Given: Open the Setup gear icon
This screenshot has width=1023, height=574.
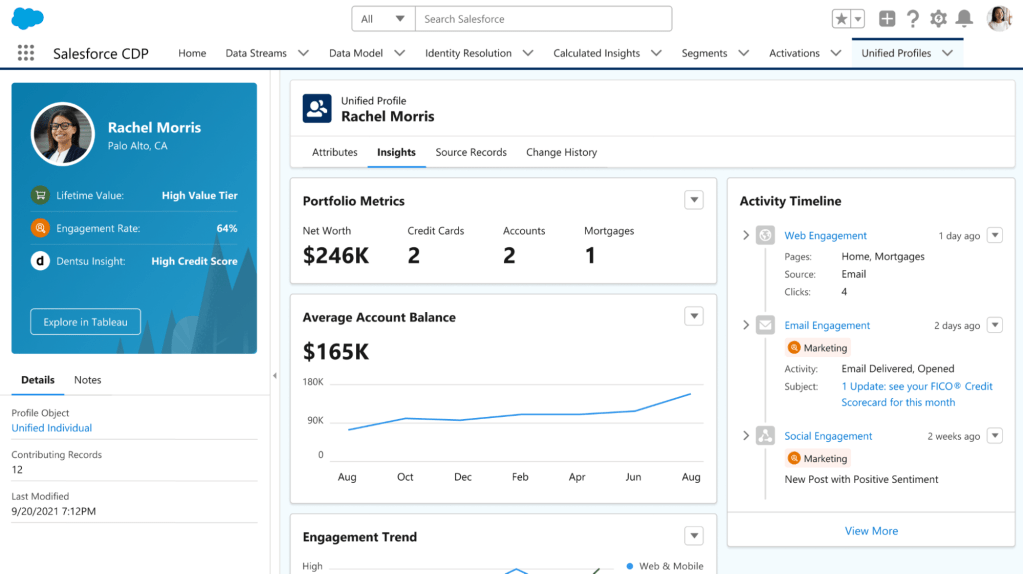Looking at the screenshot, I should click(938, 19).
